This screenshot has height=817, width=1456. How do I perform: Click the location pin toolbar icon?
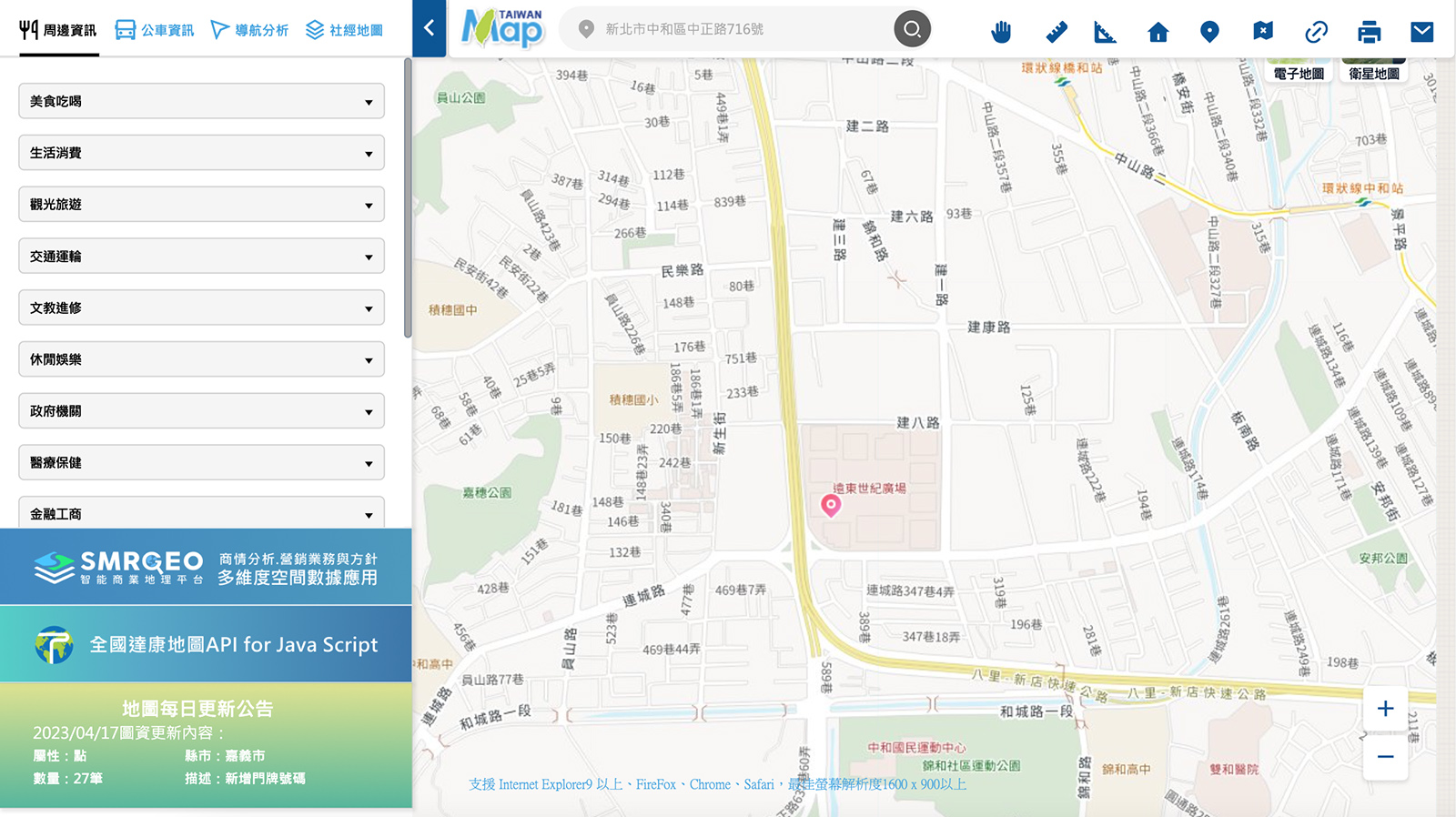1209,32
